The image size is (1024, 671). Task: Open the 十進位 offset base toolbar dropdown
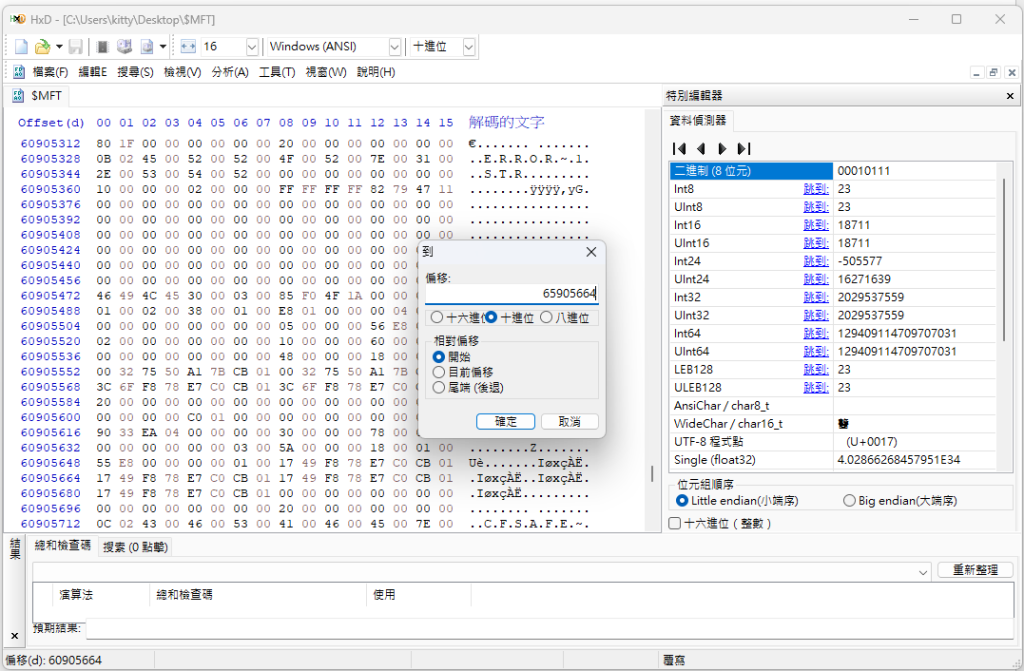tap(468, 46)
